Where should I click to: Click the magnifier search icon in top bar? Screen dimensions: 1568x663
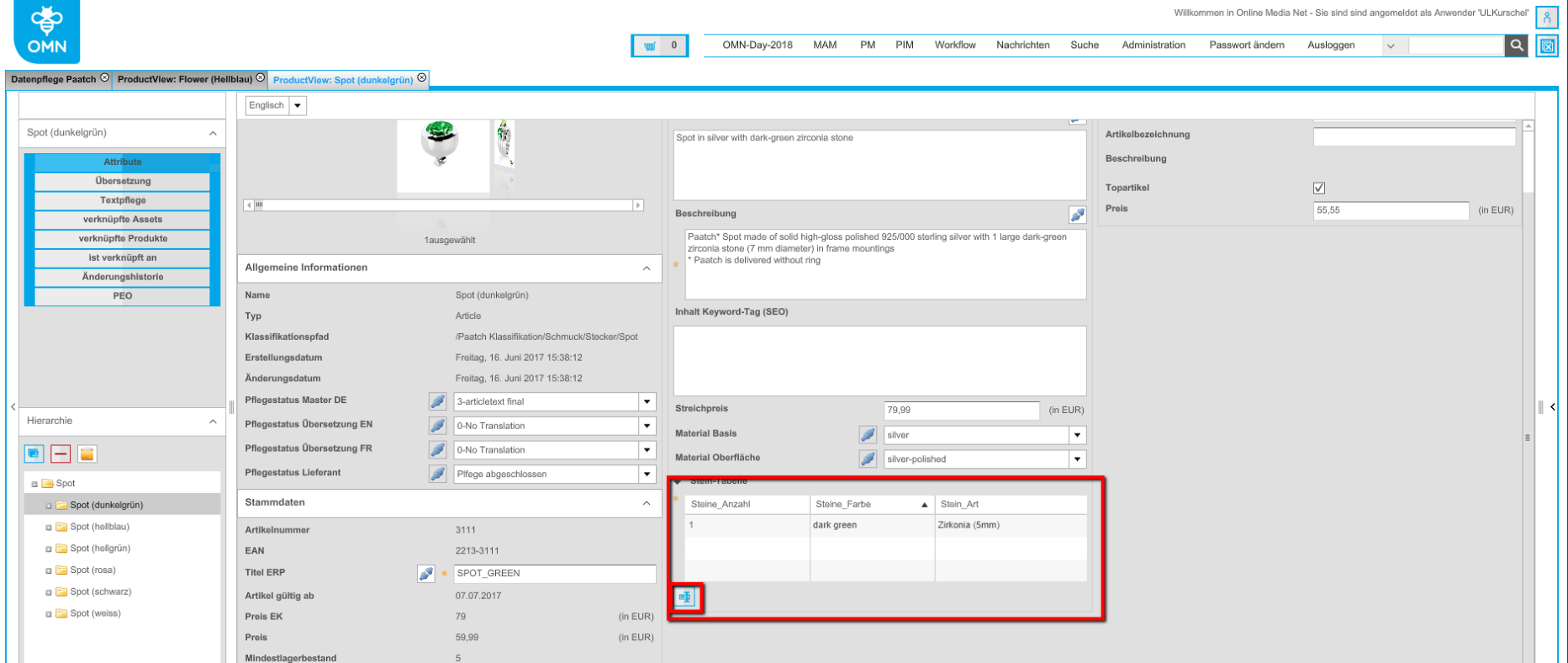[x=1516, y=45]
